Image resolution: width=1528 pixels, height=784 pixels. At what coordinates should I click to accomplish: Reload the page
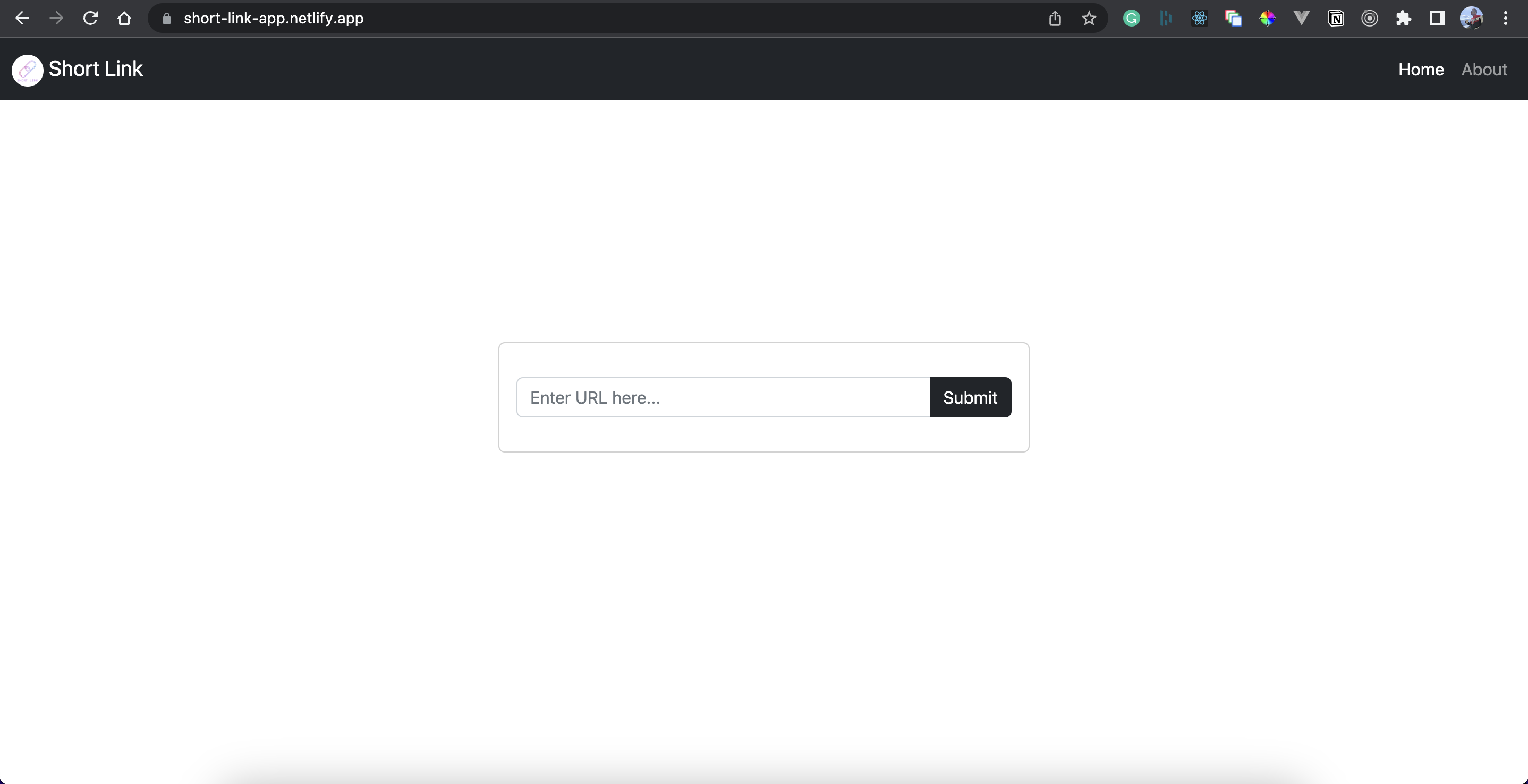pos(90,19)
